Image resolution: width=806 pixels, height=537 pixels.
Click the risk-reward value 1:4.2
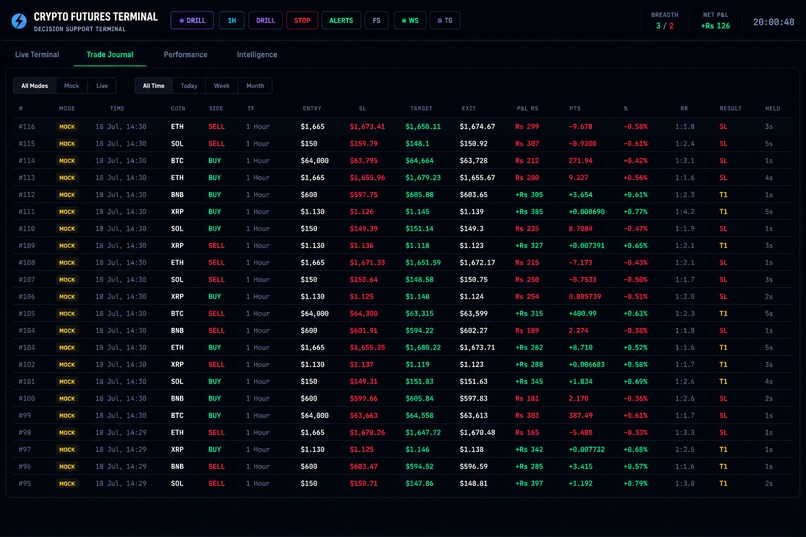[685, 212]
